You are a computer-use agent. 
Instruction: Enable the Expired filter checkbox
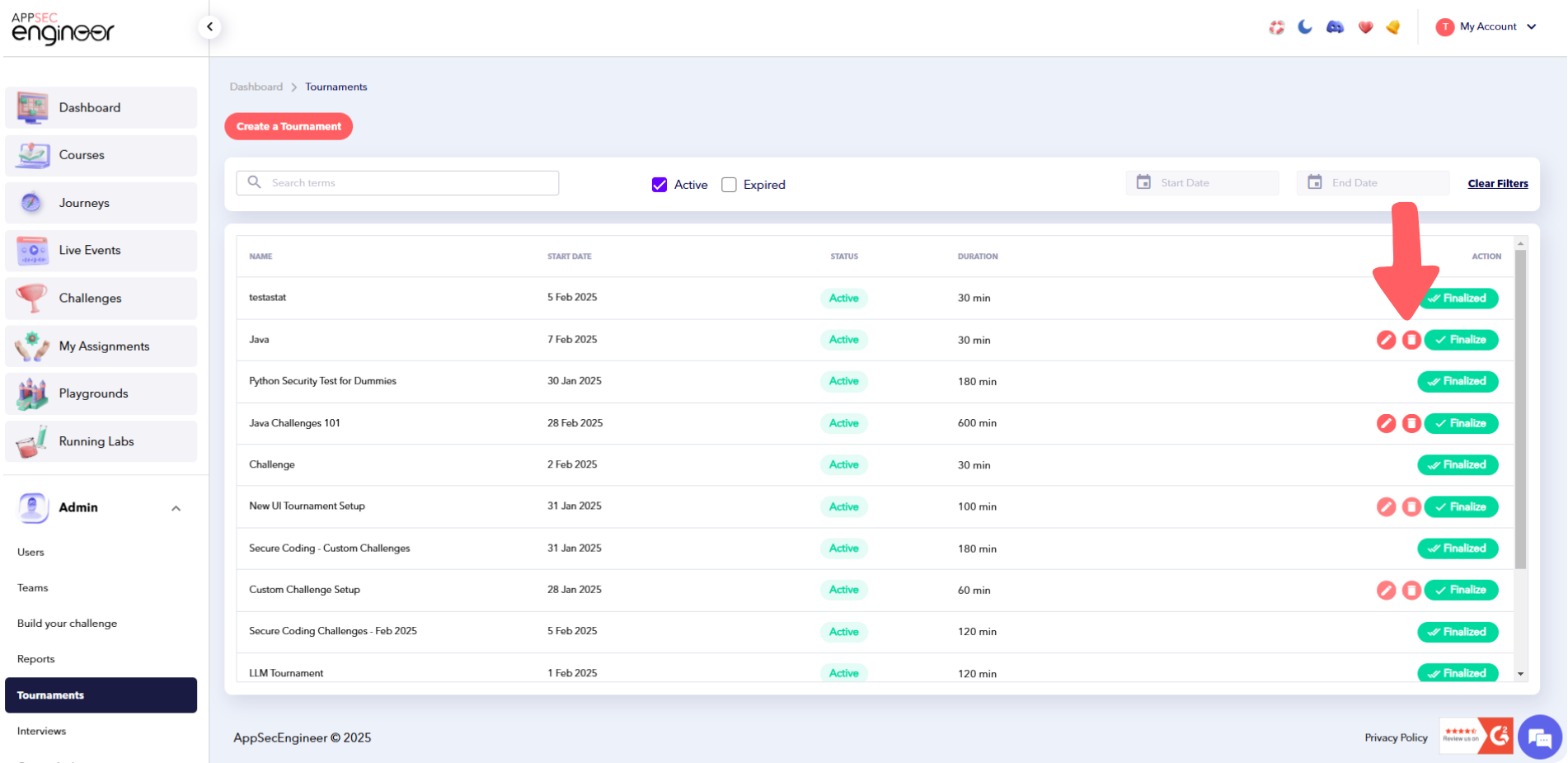(x=729, y=185)
